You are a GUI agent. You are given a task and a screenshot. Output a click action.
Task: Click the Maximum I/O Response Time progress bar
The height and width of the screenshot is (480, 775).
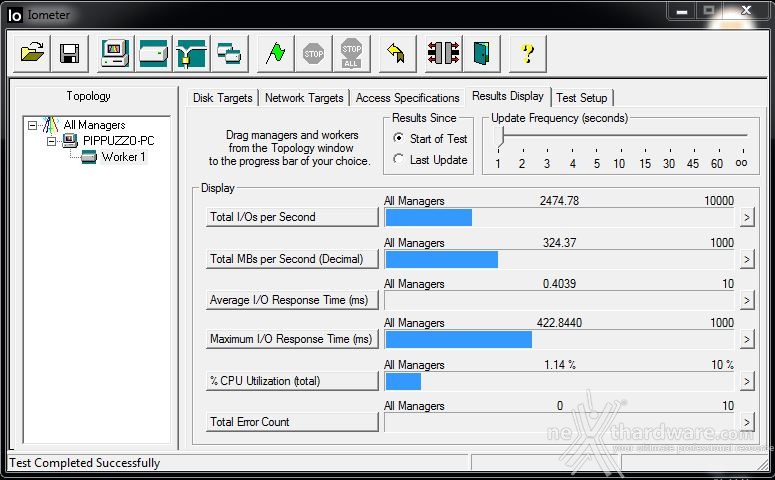coord(560,340)
